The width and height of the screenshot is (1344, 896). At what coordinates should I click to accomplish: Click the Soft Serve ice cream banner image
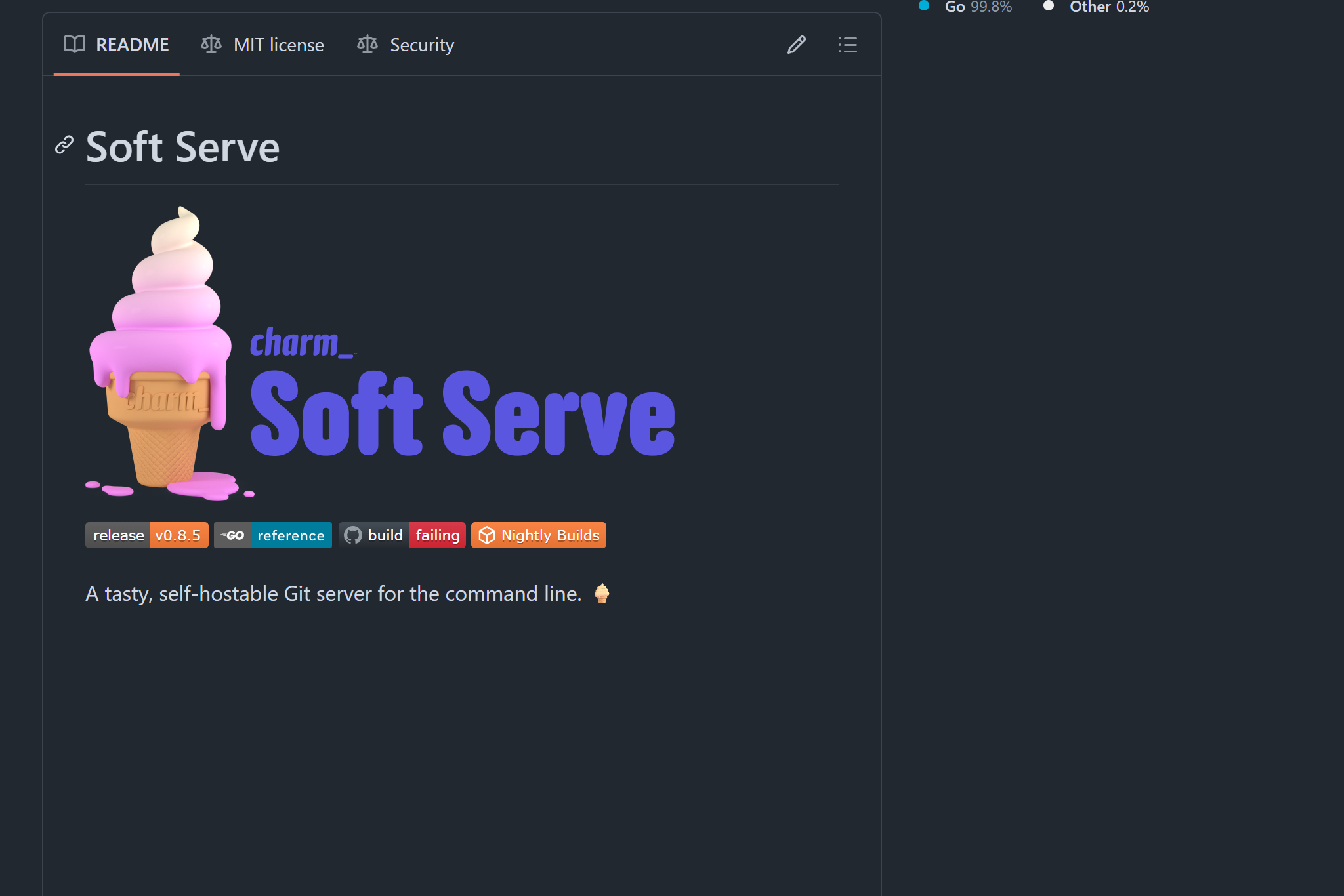[x=381, y=354]
